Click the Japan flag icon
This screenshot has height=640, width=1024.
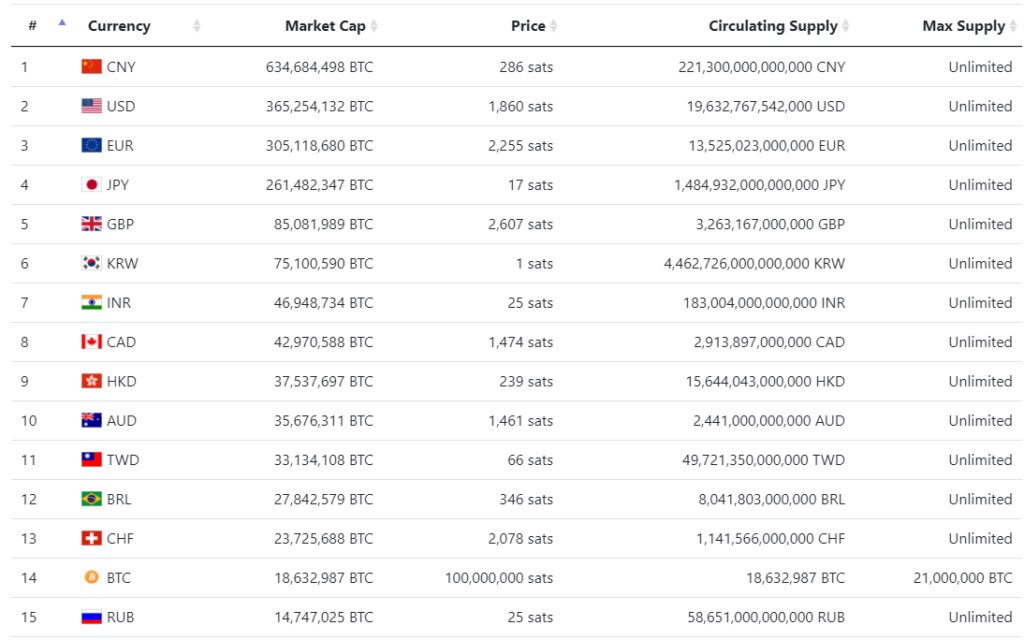tap(91, 185)
